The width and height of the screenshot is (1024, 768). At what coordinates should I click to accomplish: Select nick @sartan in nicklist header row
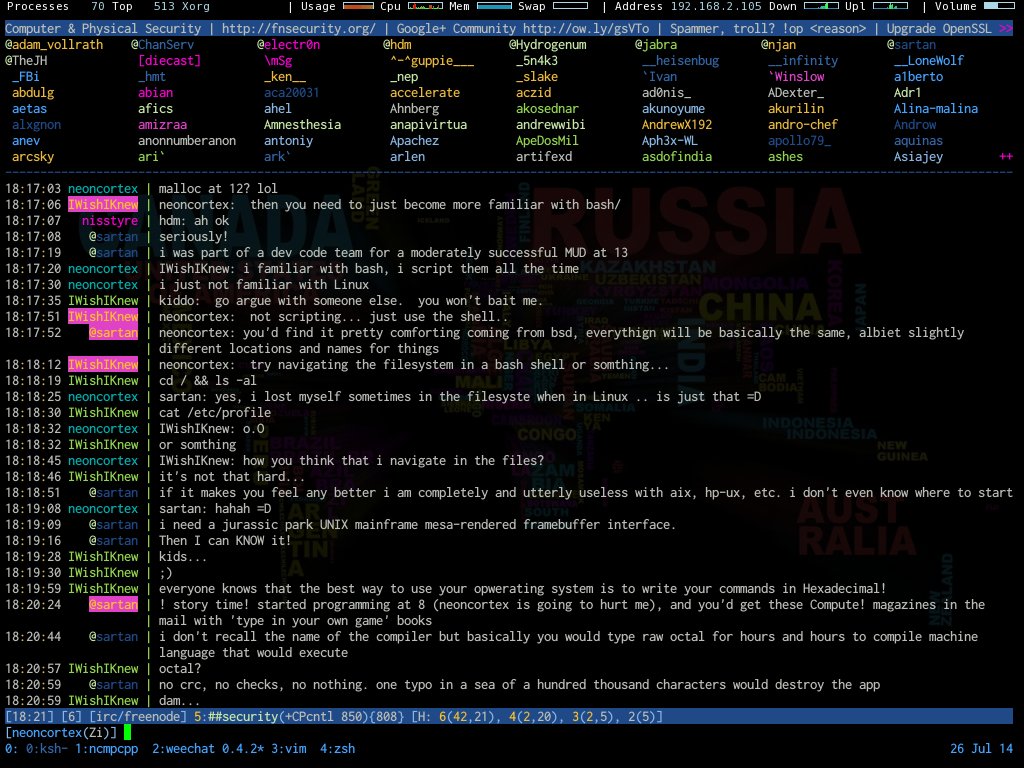(x=911, y=45)
